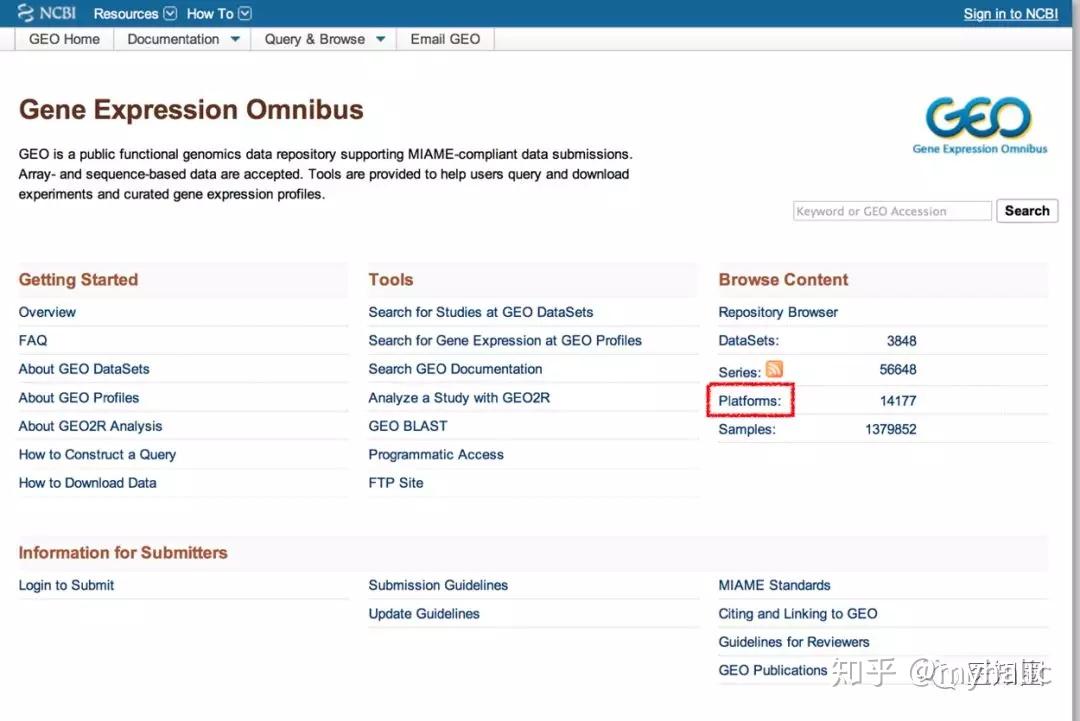The width and height of the screenshot is (1080, 721).
Task: Select Email GEO menu item
Action: tap(445, 39)
